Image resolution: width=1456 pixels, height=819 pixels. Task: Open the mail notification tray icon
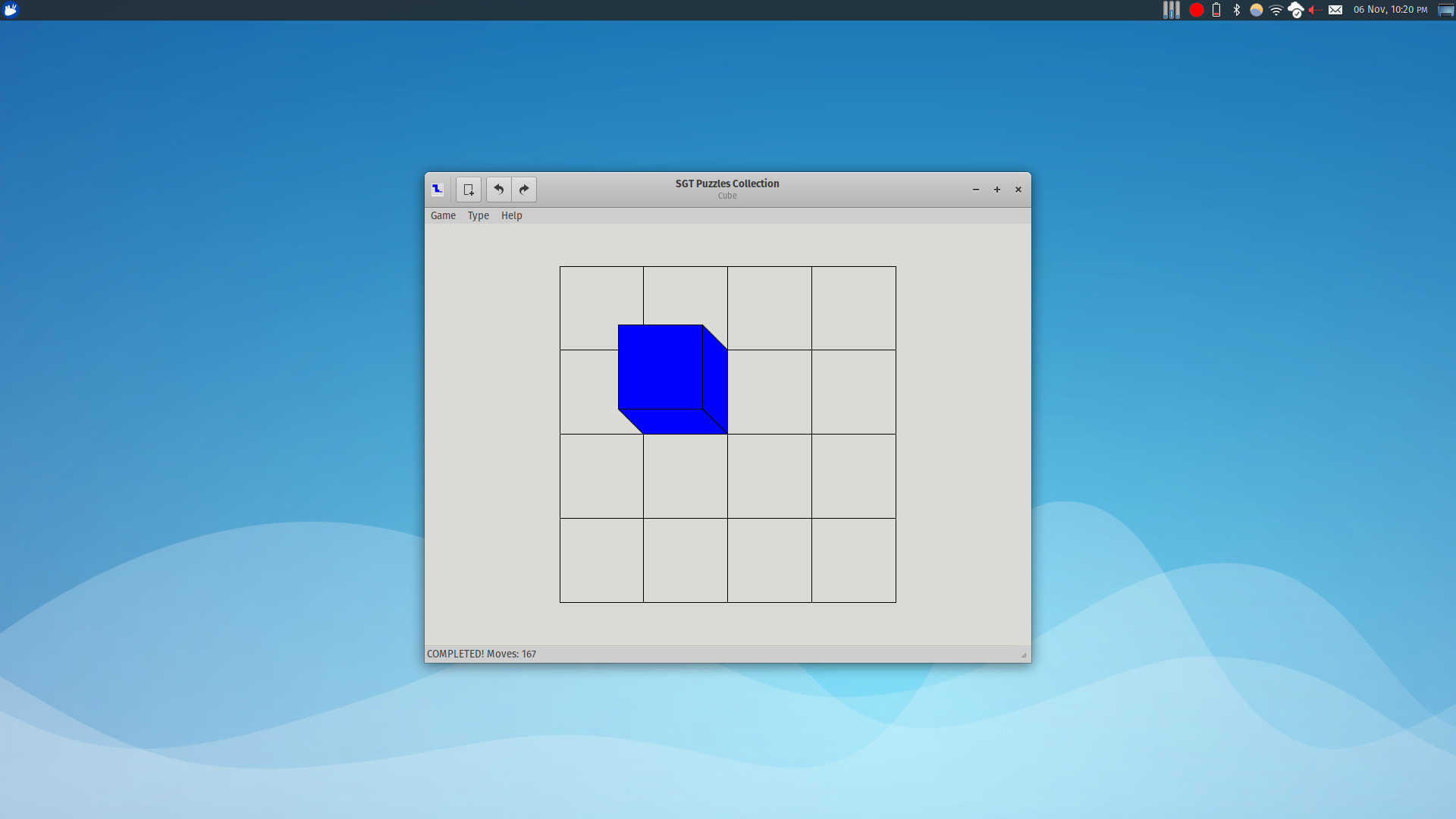click(x=1337, y=11)
